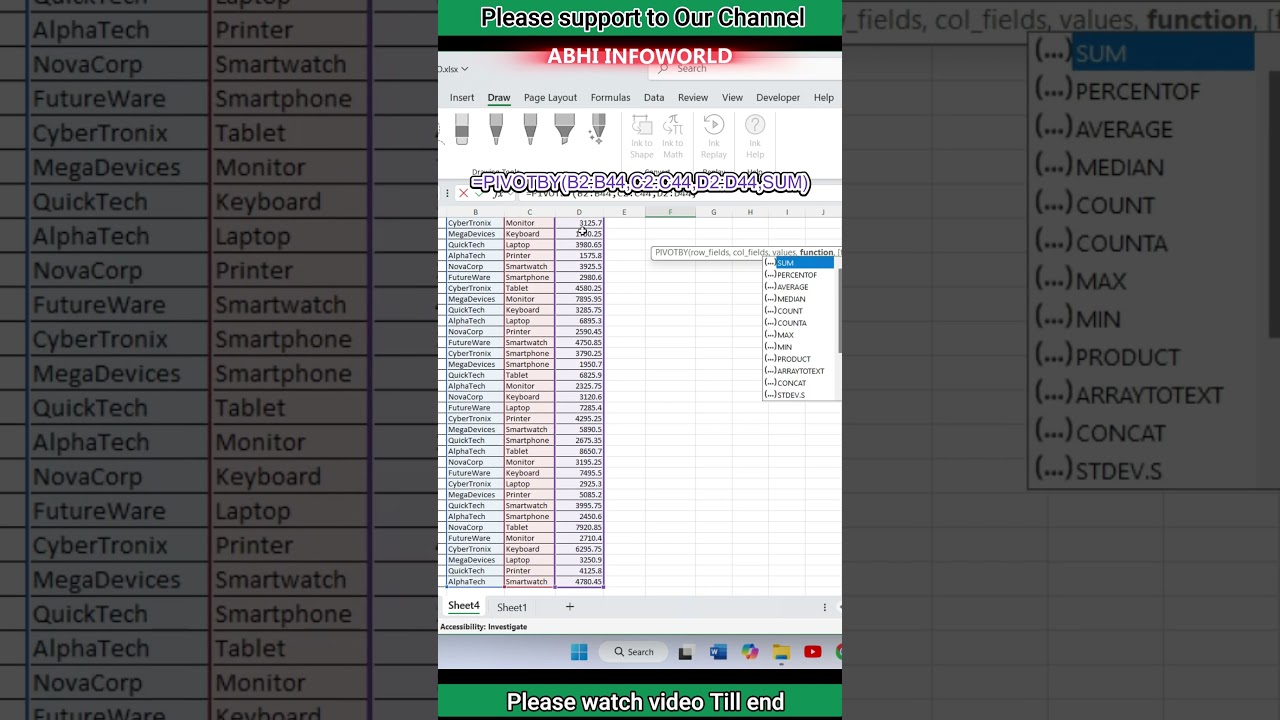This screenshot has height=720, width=1280.
Task: Open the Data ribbon tab
Action: point(654,98)
